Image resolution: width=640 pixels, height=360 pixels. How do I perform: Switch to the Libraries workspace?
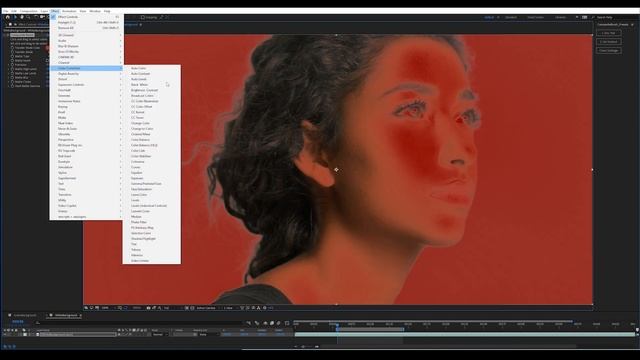[560, 18]
